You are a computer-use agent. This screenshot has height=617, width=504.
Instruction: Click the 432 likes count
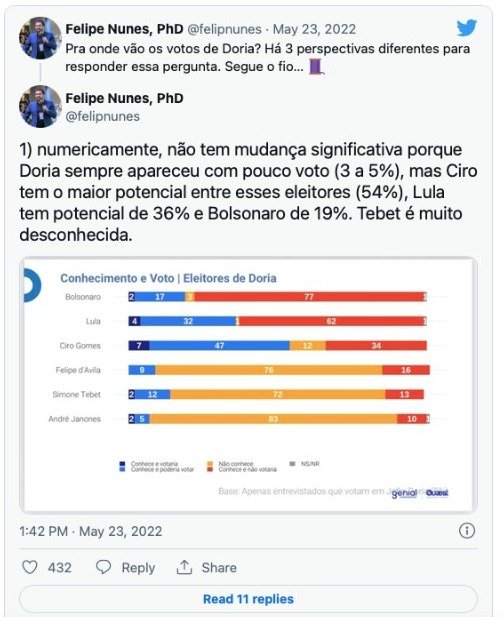click(59, 568)
